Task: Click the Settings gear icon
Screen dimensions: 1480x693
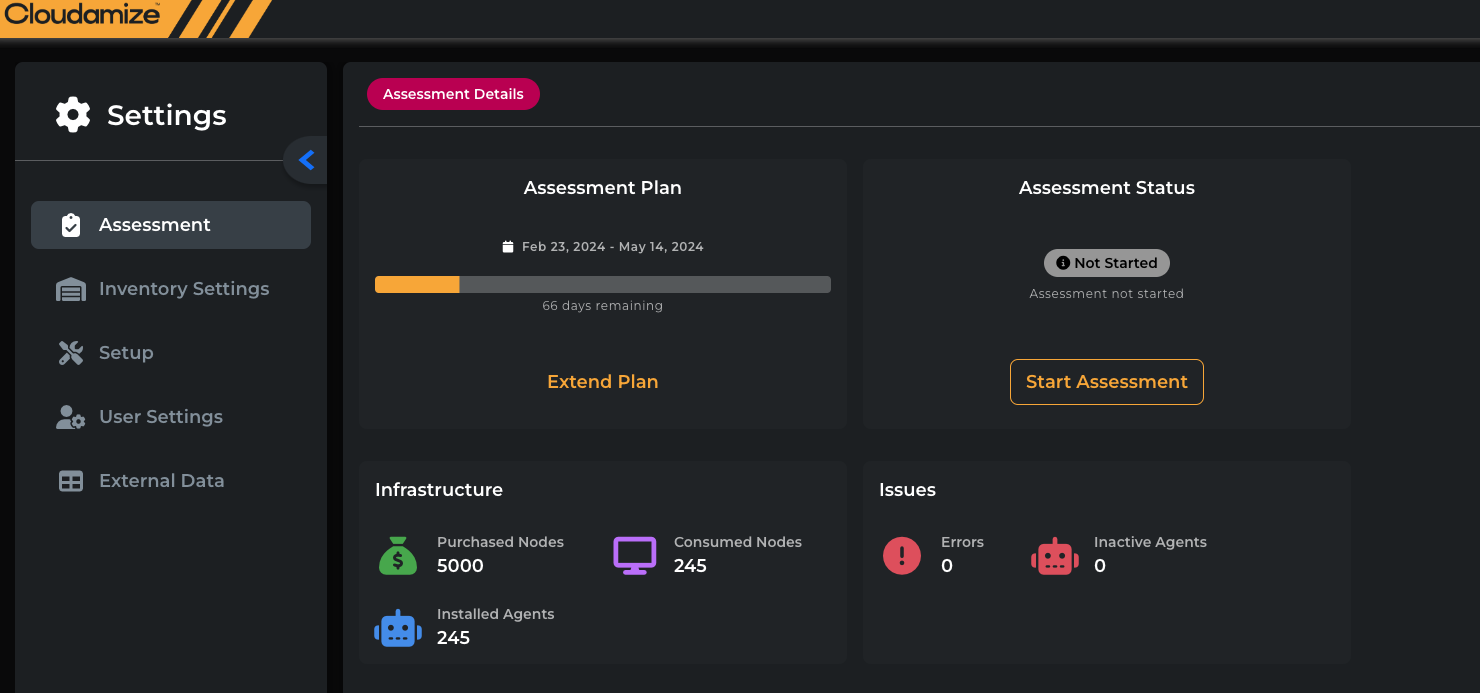Action: [73, 115]
